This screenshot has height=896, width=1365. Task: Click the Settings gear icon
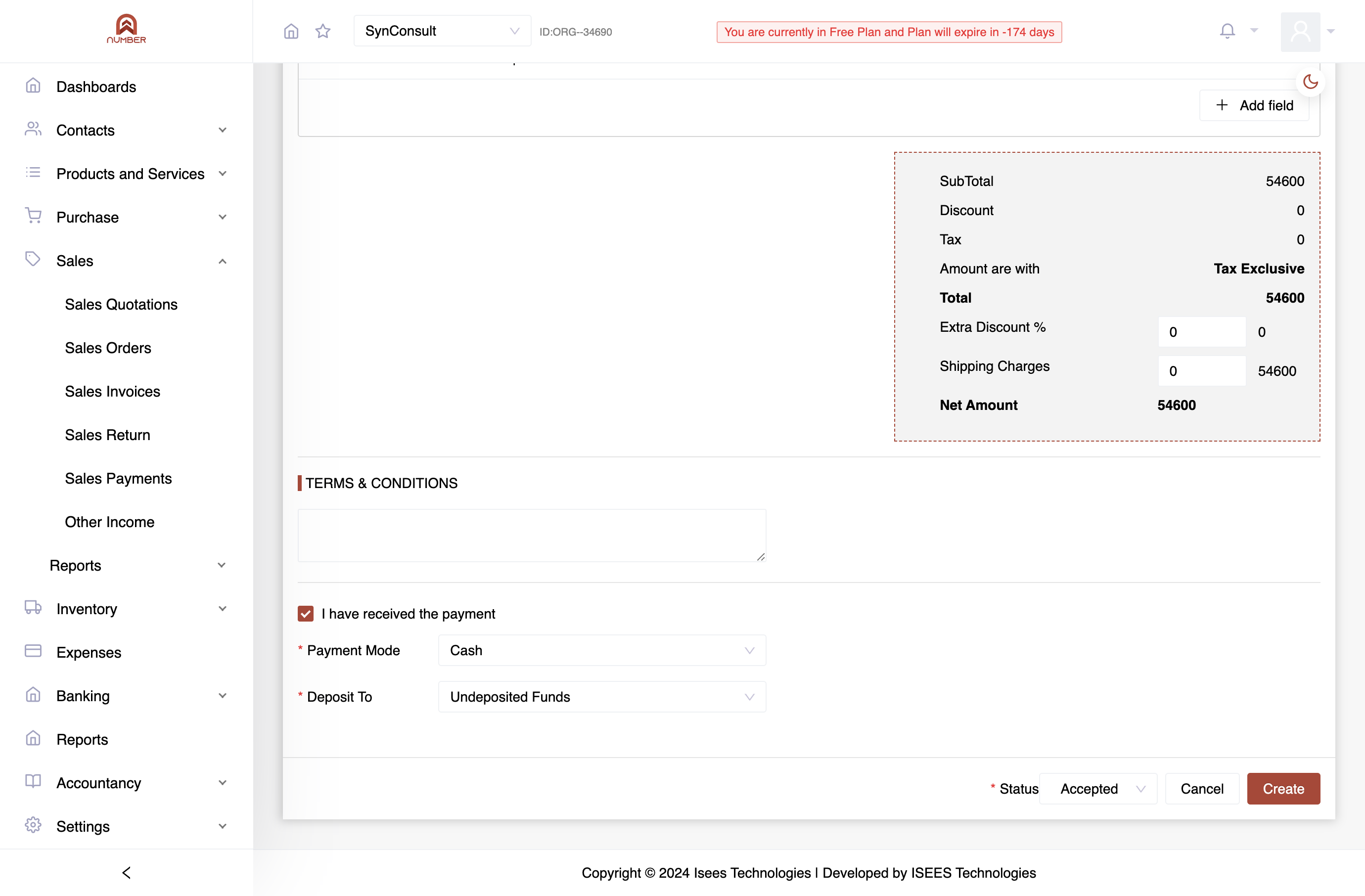pyautogui.click(x=33, y=825)
